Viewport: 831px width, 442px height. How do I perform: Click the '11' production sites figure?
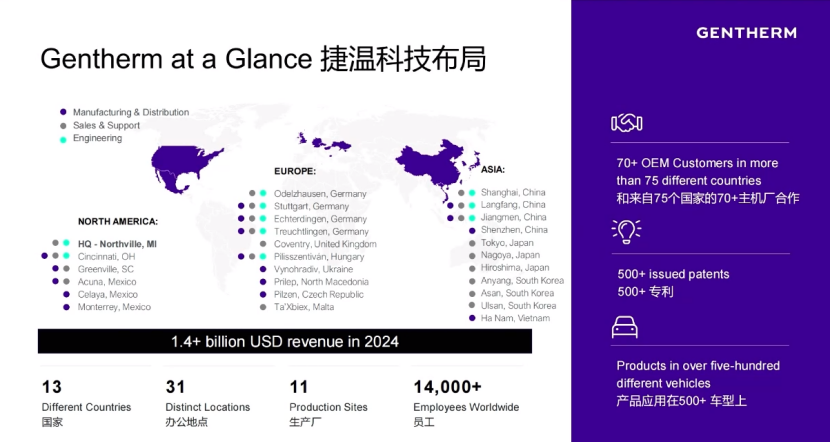tap(299, 387)
